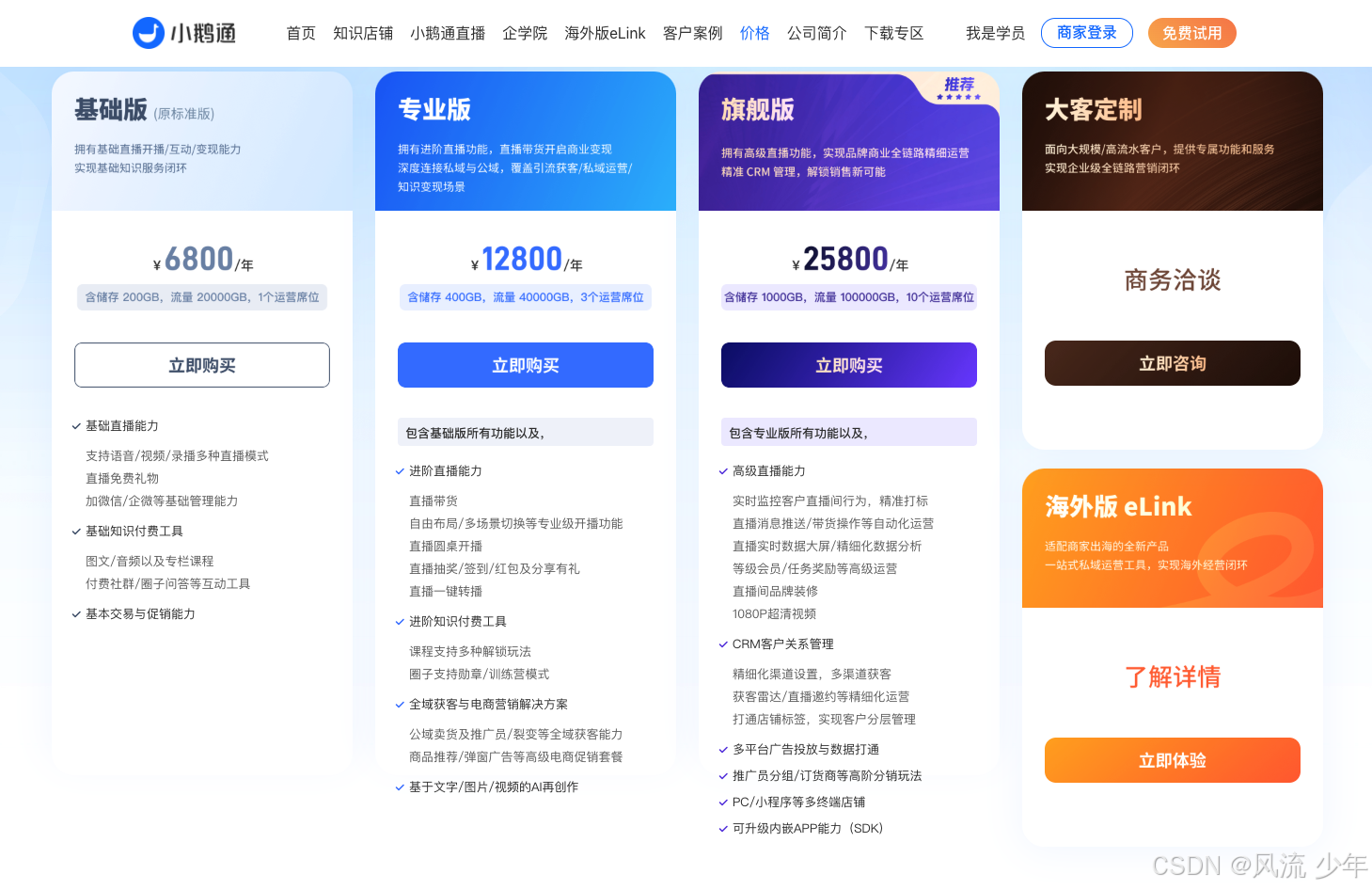This screenshot has width=1372, height=890.
Task: Click the 大客定制 card title
Action: 1094,110
